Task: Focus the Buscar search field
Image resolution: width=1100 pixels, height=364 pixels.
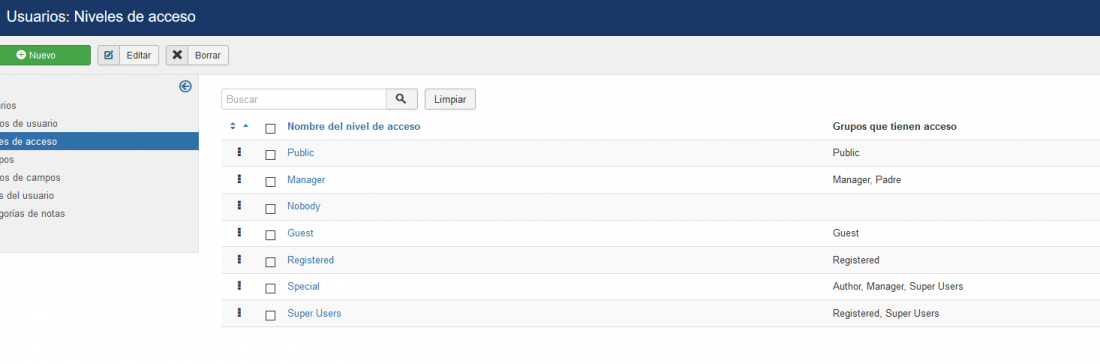Action: [x=304, y=99]
